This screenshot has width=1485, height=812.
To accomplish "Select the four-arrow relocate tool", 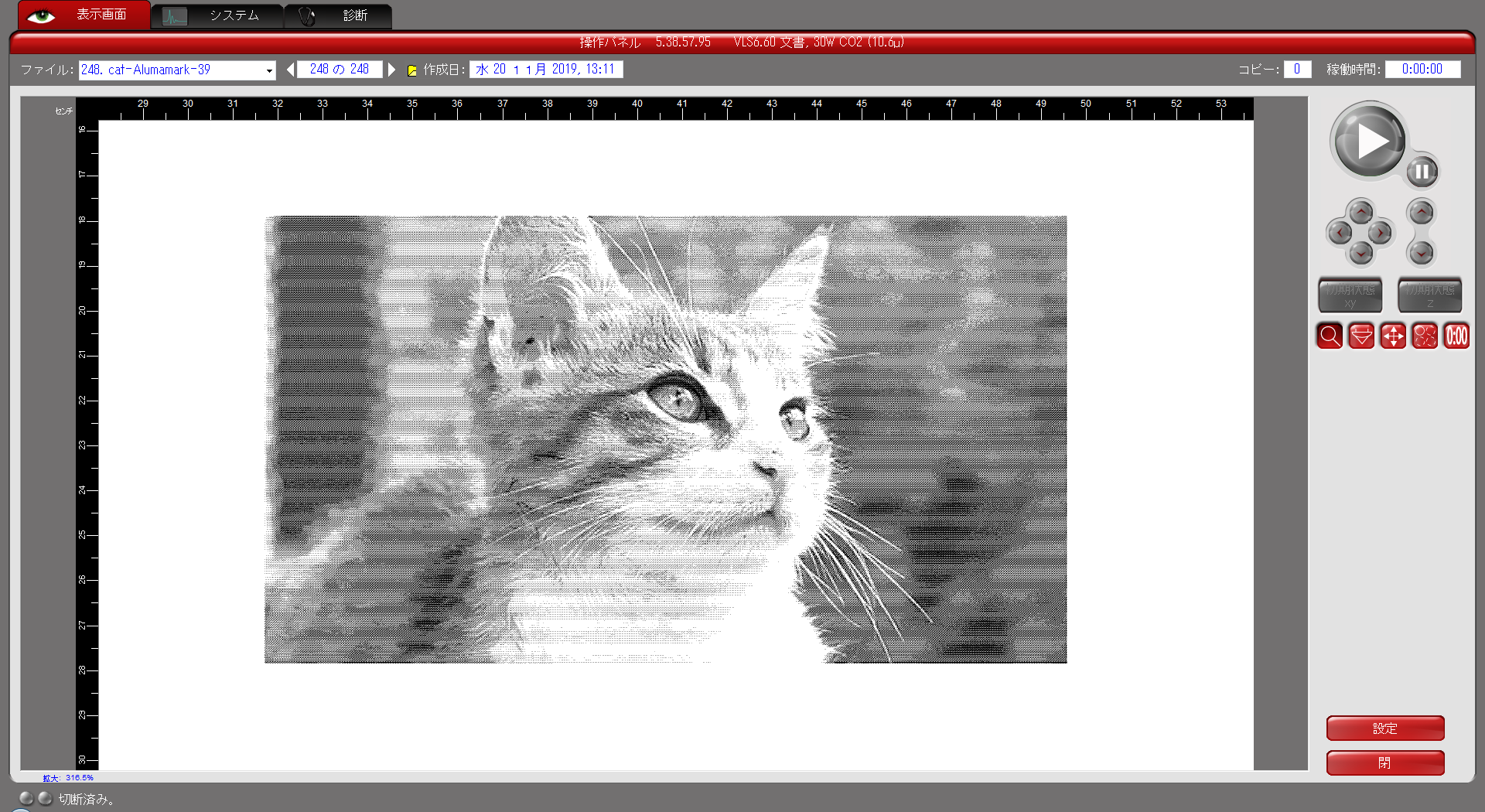I will click(1393, 336).
